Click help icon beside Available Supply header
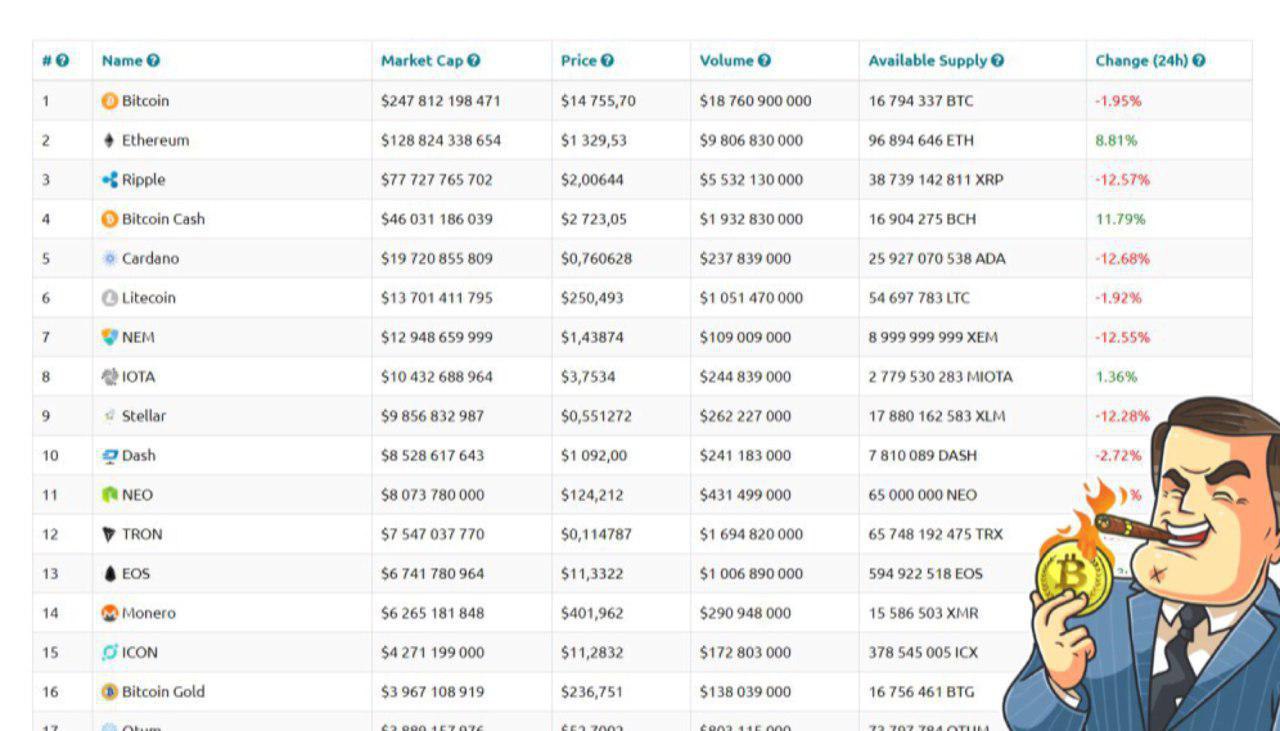This screenshot has height=731, width=1280. click(x=998, y=61)
